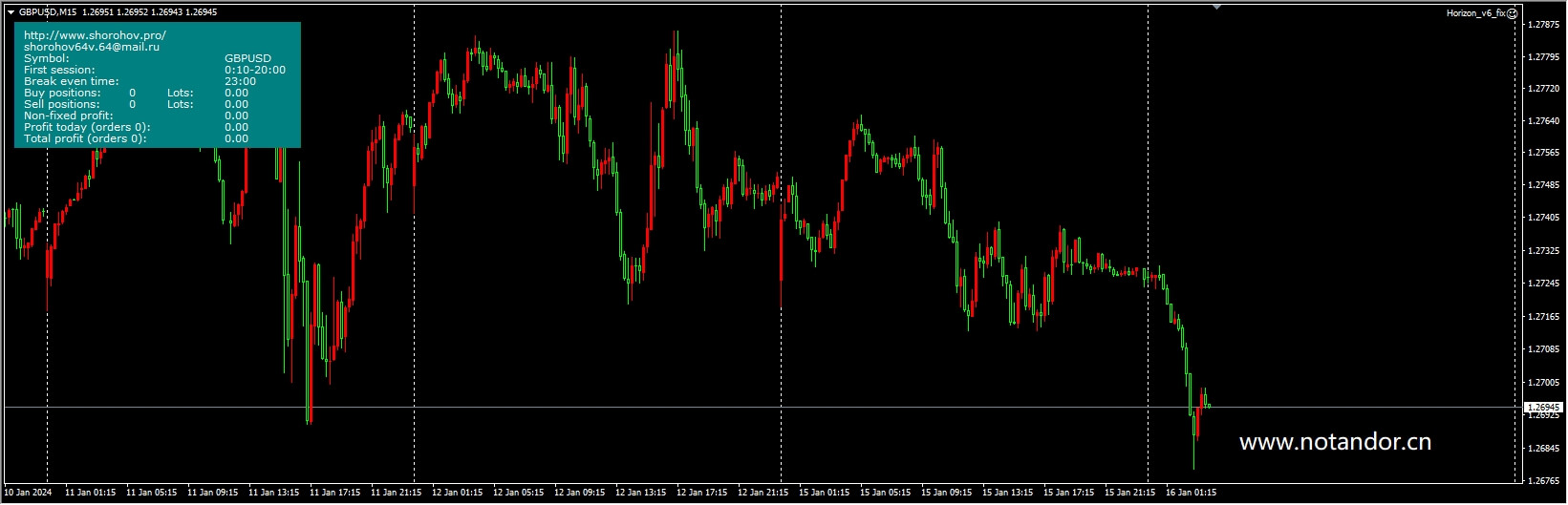Click the current price label 1.26945 on axis

click(x=1542, y=407)
